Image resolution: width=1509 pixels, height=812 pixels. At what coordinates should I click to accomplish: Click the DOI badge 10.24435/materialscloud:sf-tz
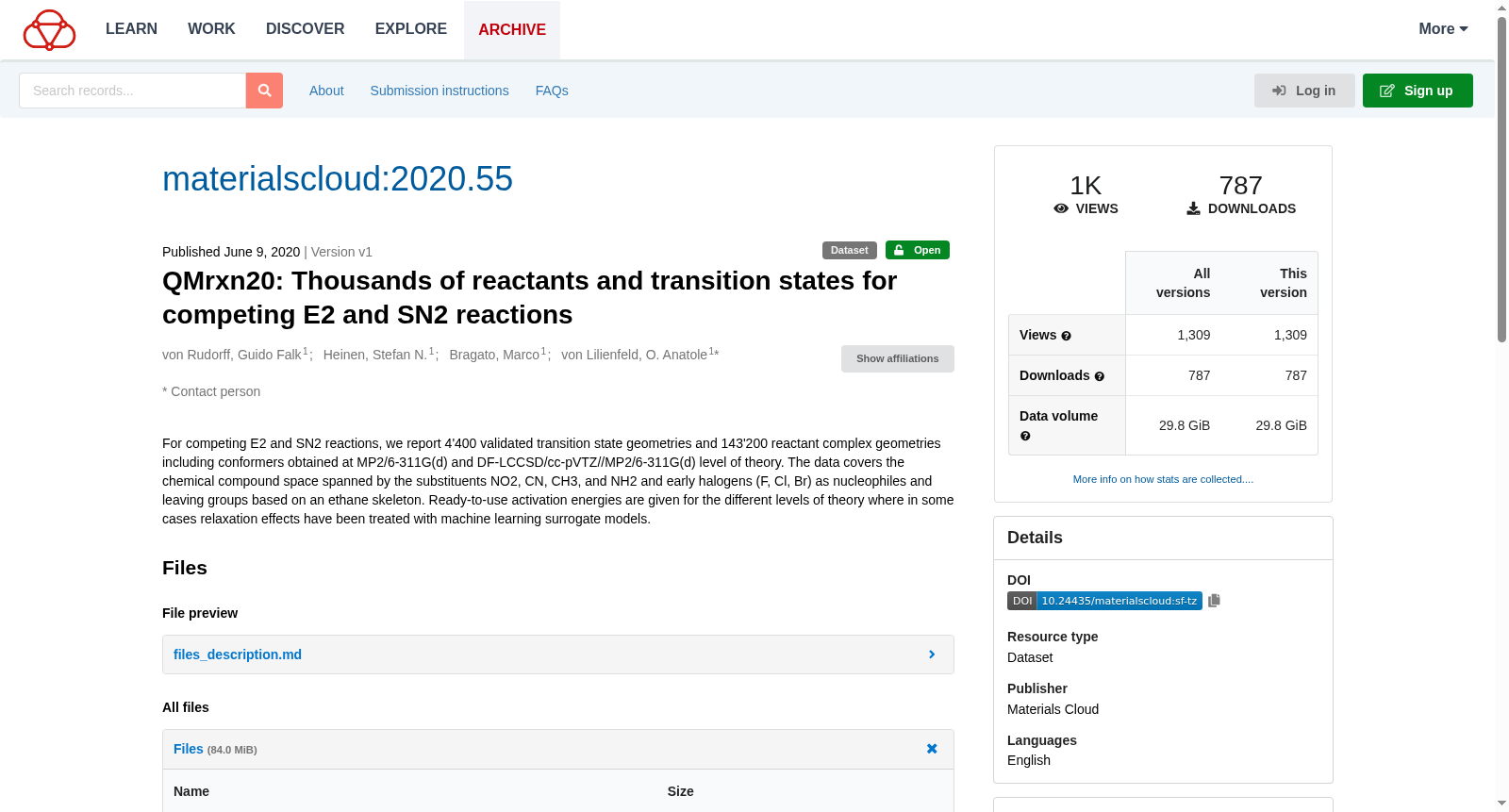click(x=1104, y=601)
